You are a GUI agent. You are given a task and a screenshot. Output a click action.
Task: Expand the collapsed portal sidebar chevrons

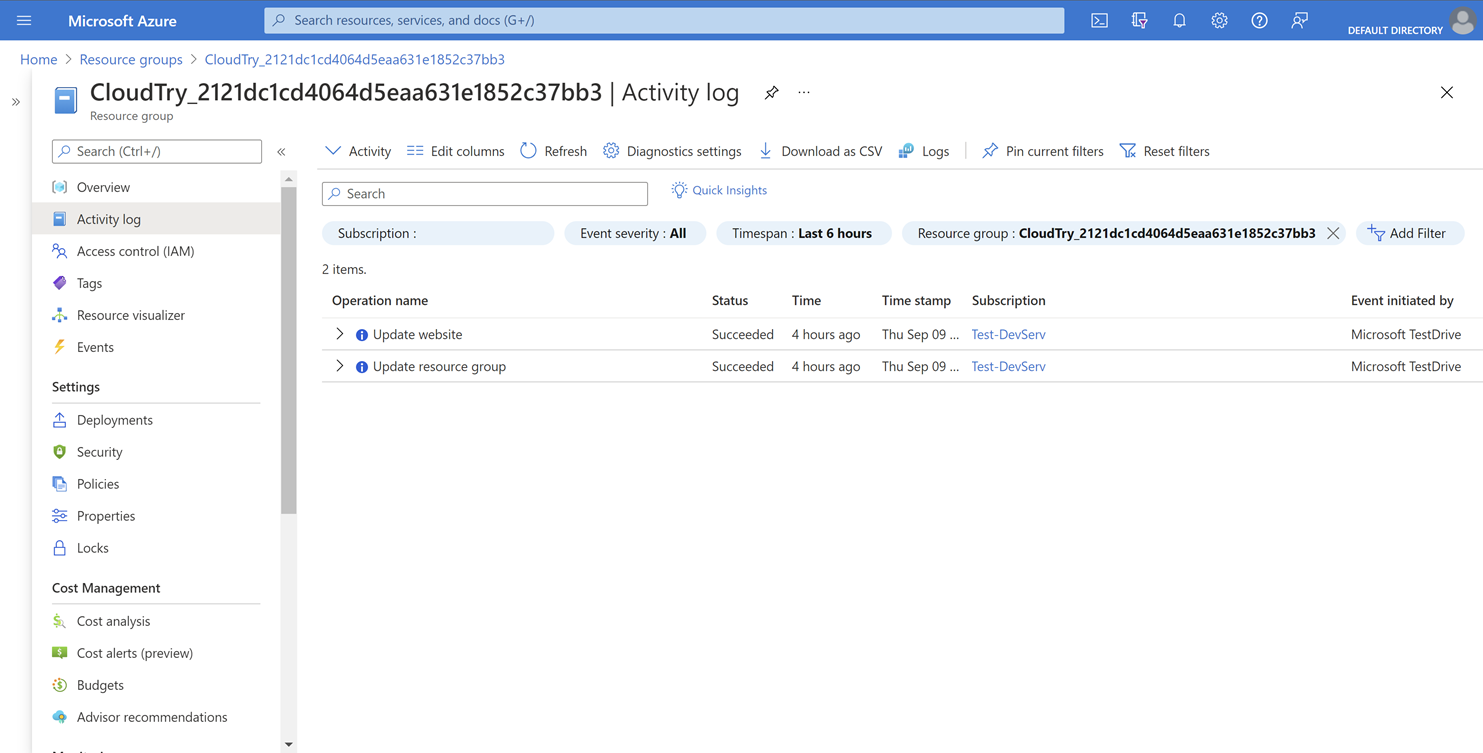click(x=16, y=102)
